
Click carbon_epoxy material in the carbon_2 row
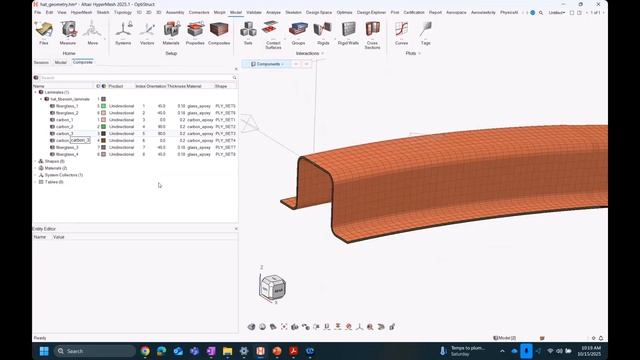pyautogui.click(x=200, y=127)
